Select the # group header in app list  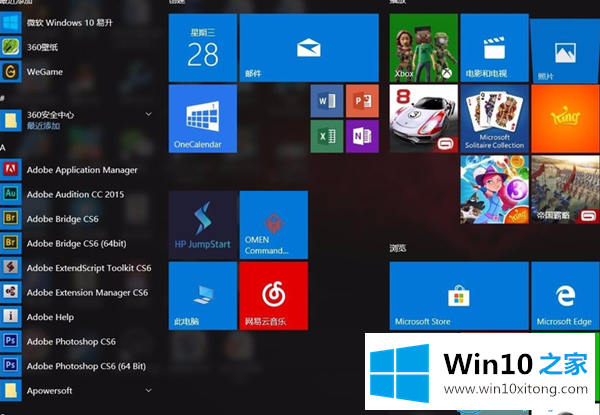2,98
